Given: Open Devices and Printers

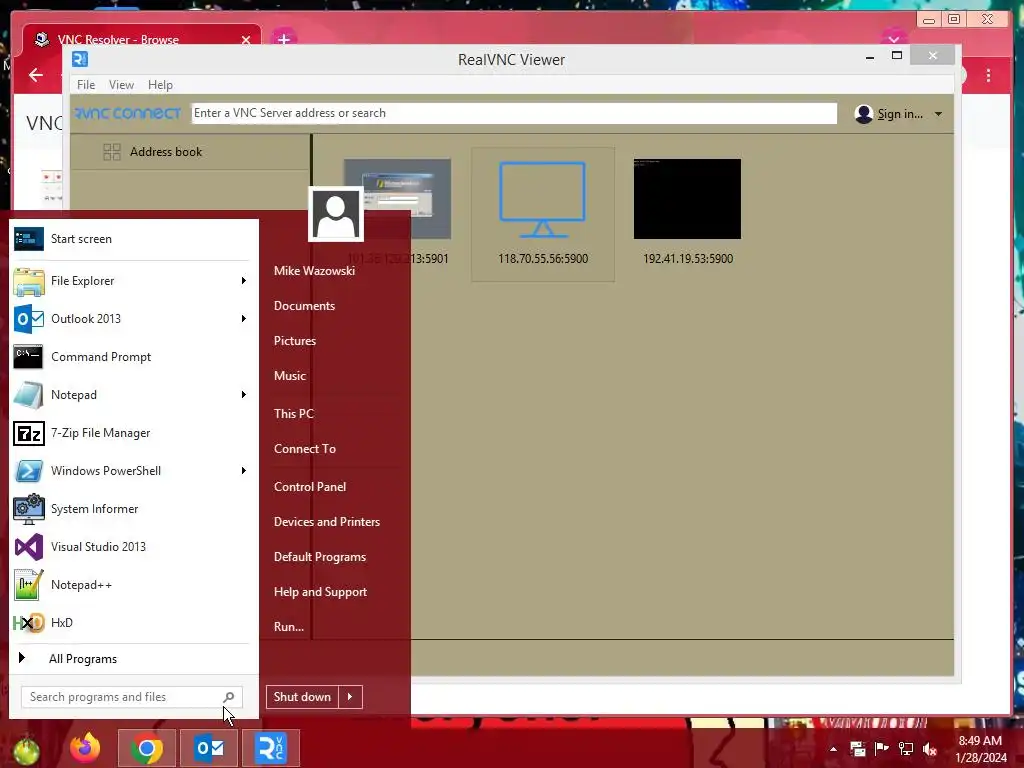Looking at the screenshot, I should point(327,522).
